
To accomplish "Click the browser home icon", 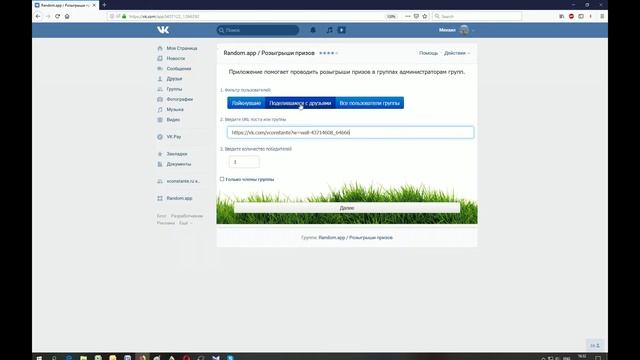I will [67, 16].
